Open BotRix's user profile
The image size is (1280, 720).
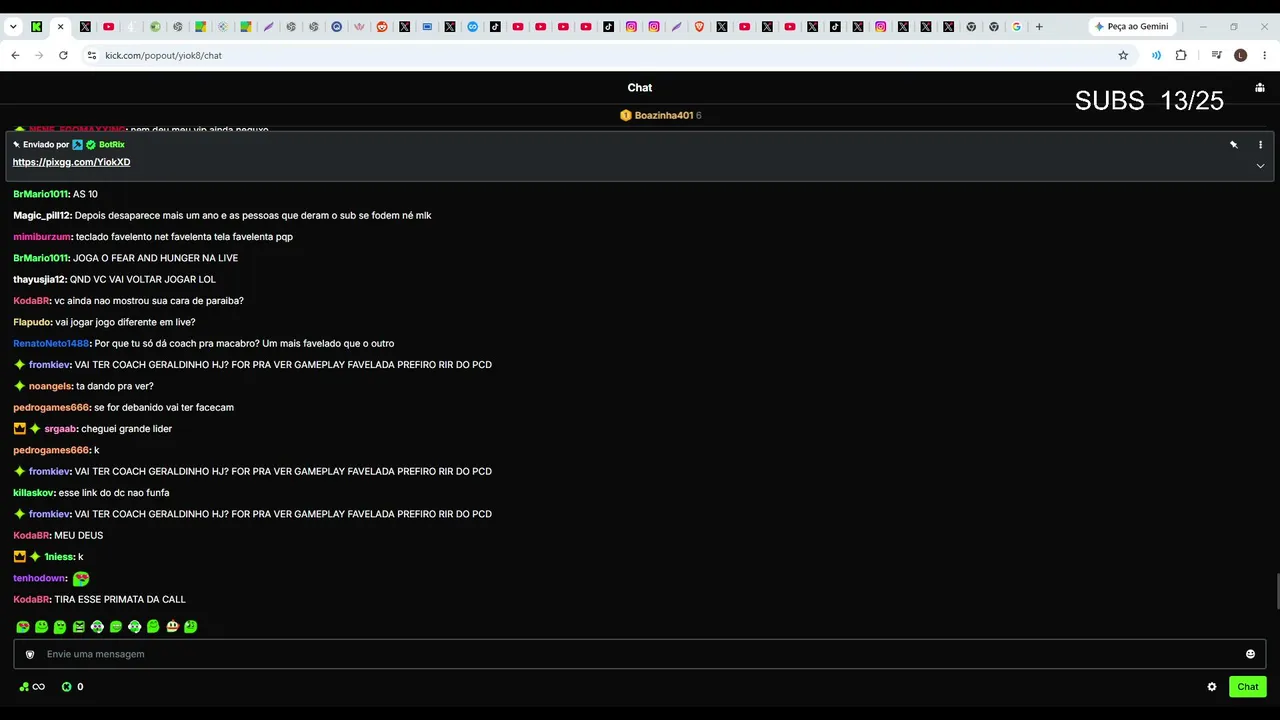coord(112,145)
